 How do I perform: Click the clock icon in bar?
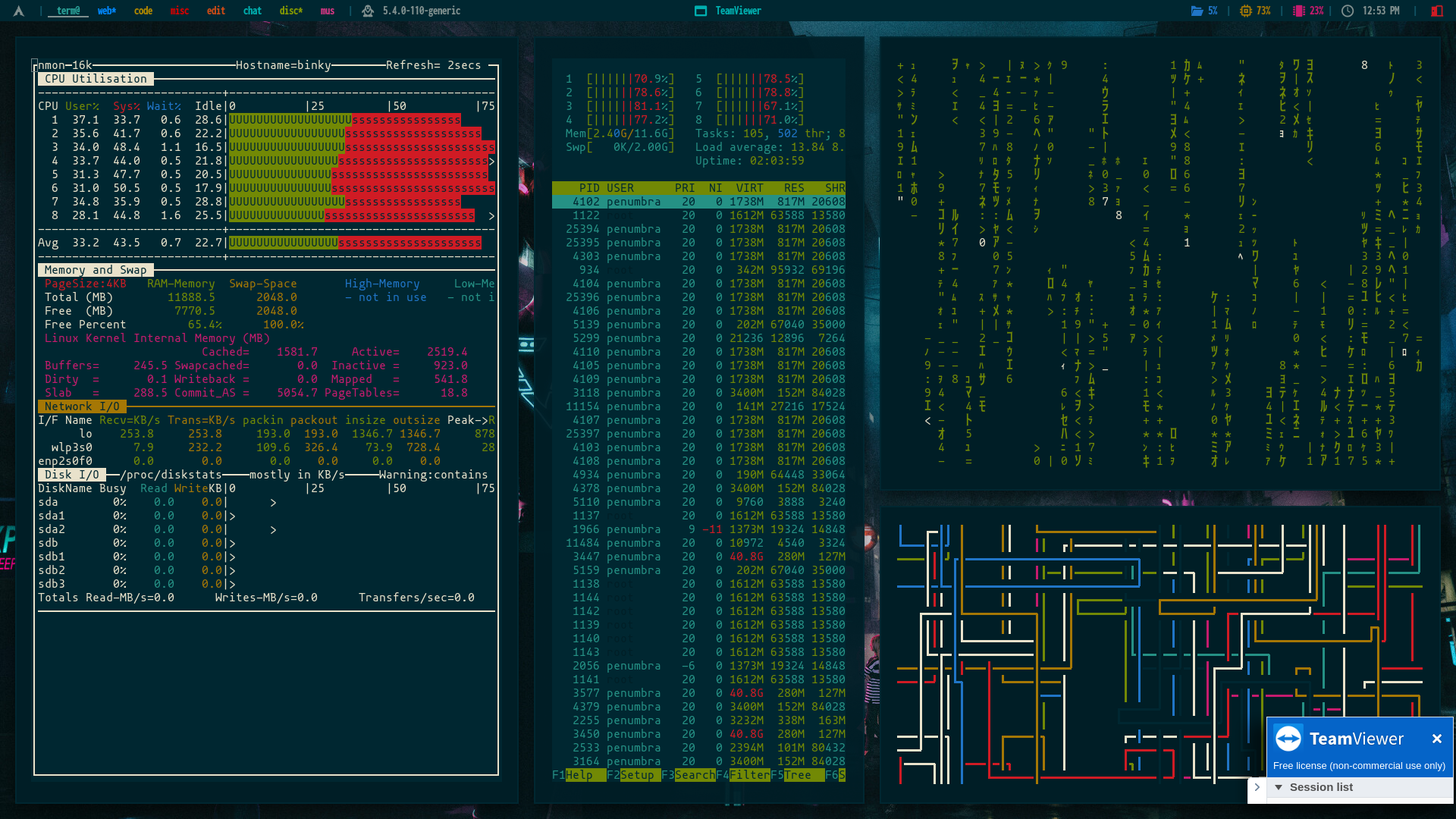tap(1348, 11)
